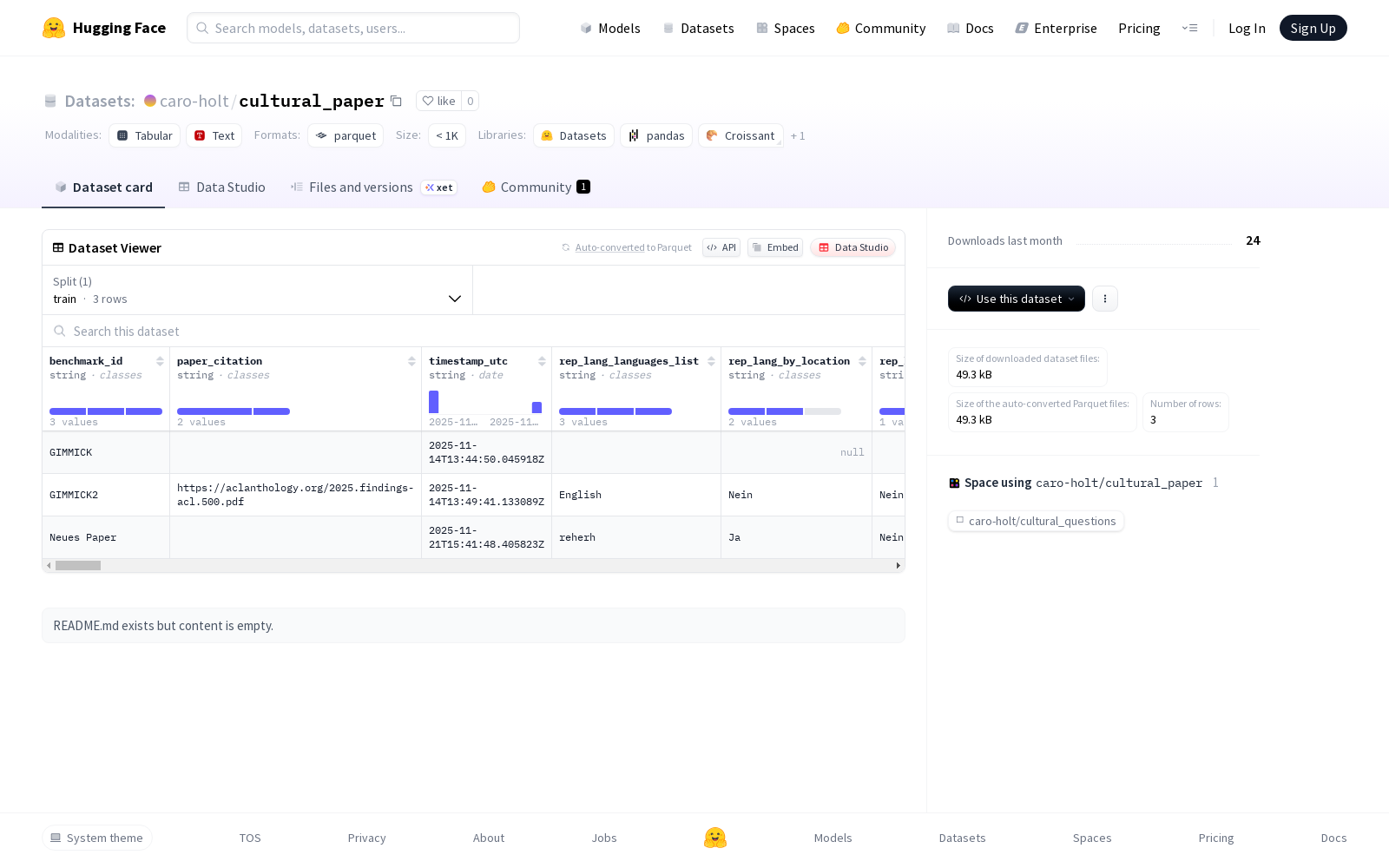Viewport: 1389px width, 868px height.
Task: Open the Dataset card tab
Action: pos(103,187)
